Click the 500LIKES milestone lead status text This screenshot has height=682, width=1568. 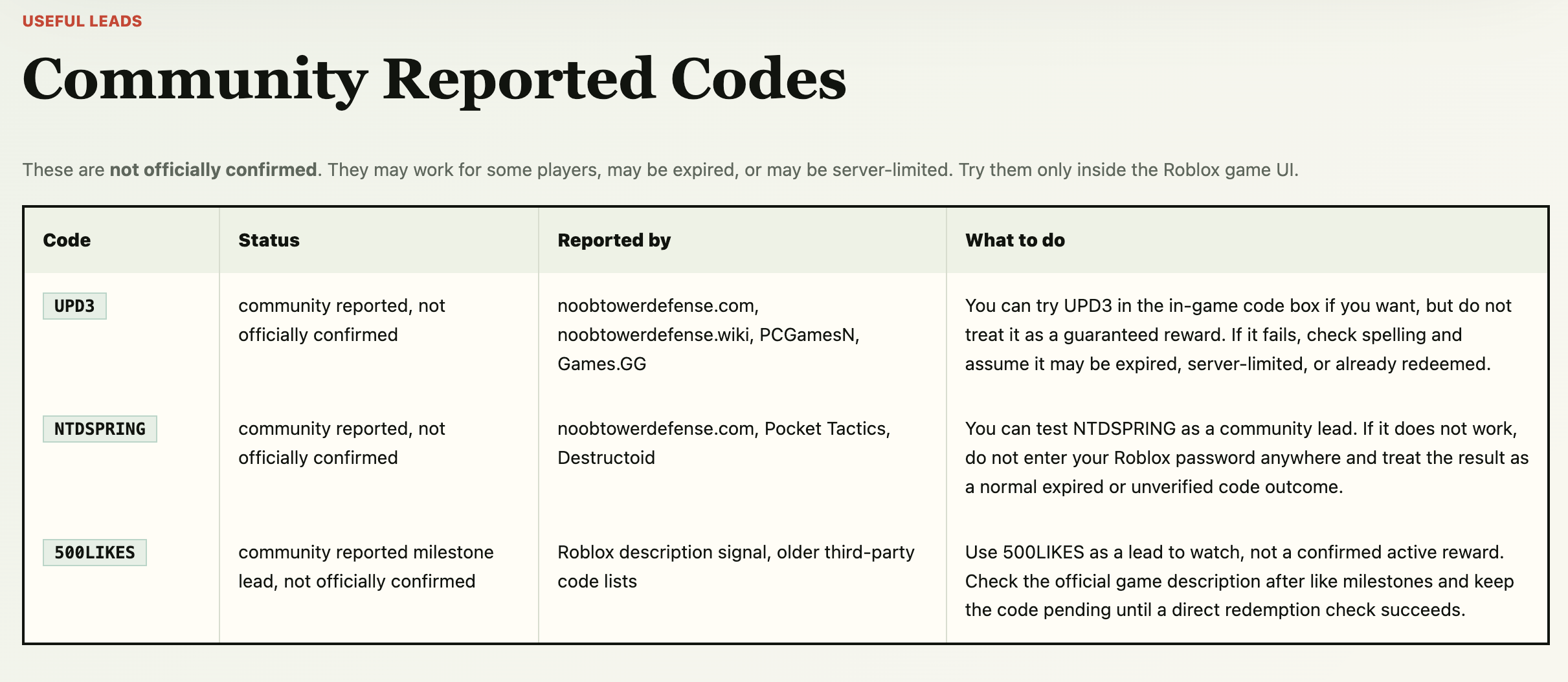point(366,567)
